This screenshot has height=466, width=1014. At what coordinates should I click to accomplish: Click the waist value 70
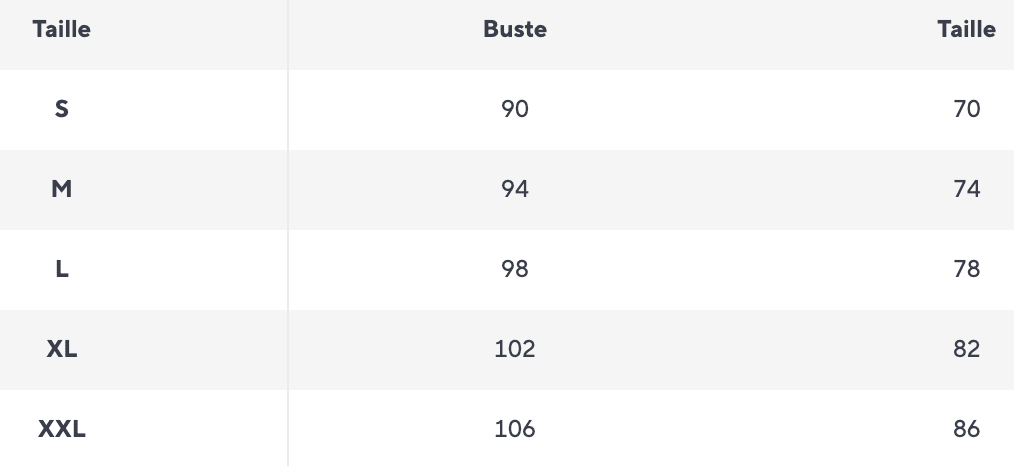pyautogui.click(x=966, y=109)
